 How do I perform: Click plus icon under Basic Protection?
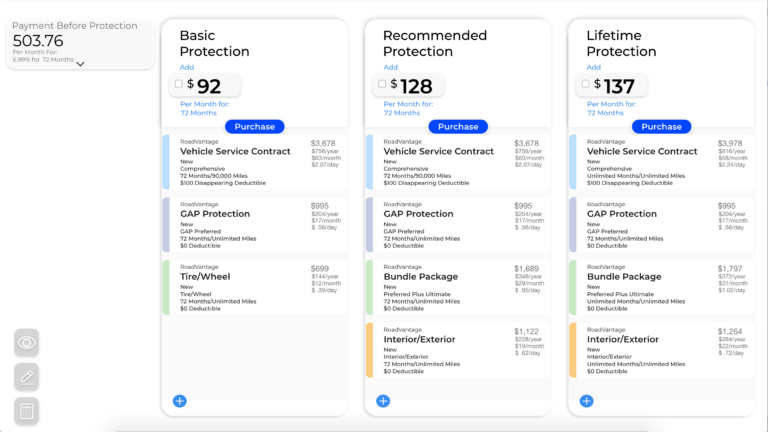(180, 401)
